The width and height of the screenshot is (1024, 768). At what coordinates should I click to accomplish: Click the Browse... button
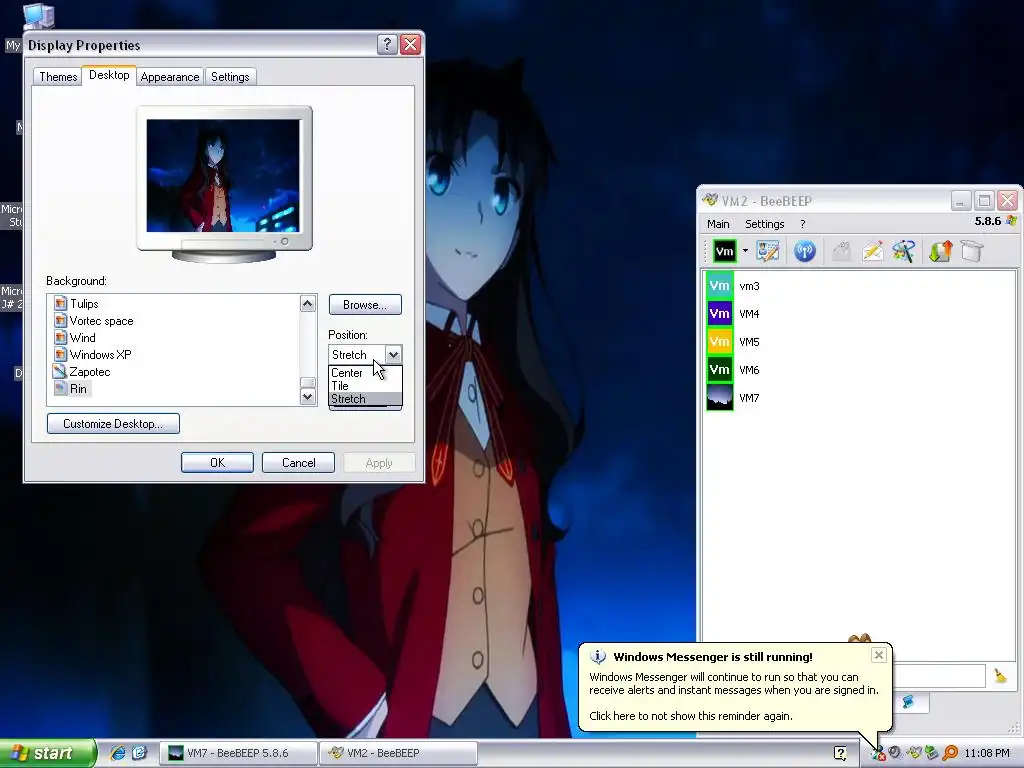coord(365,305)
